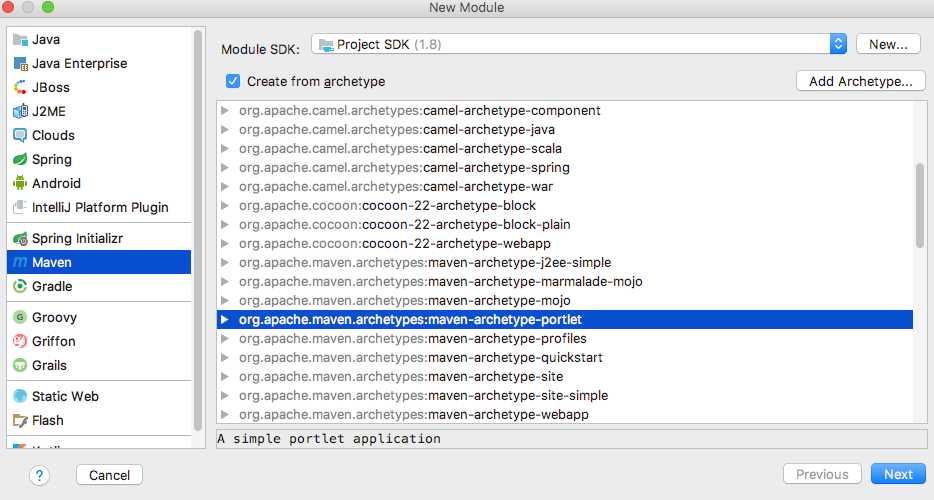The width and height of the screenshot is (934, 500).
Task: Select the J2ME icon
Action: 20,111
